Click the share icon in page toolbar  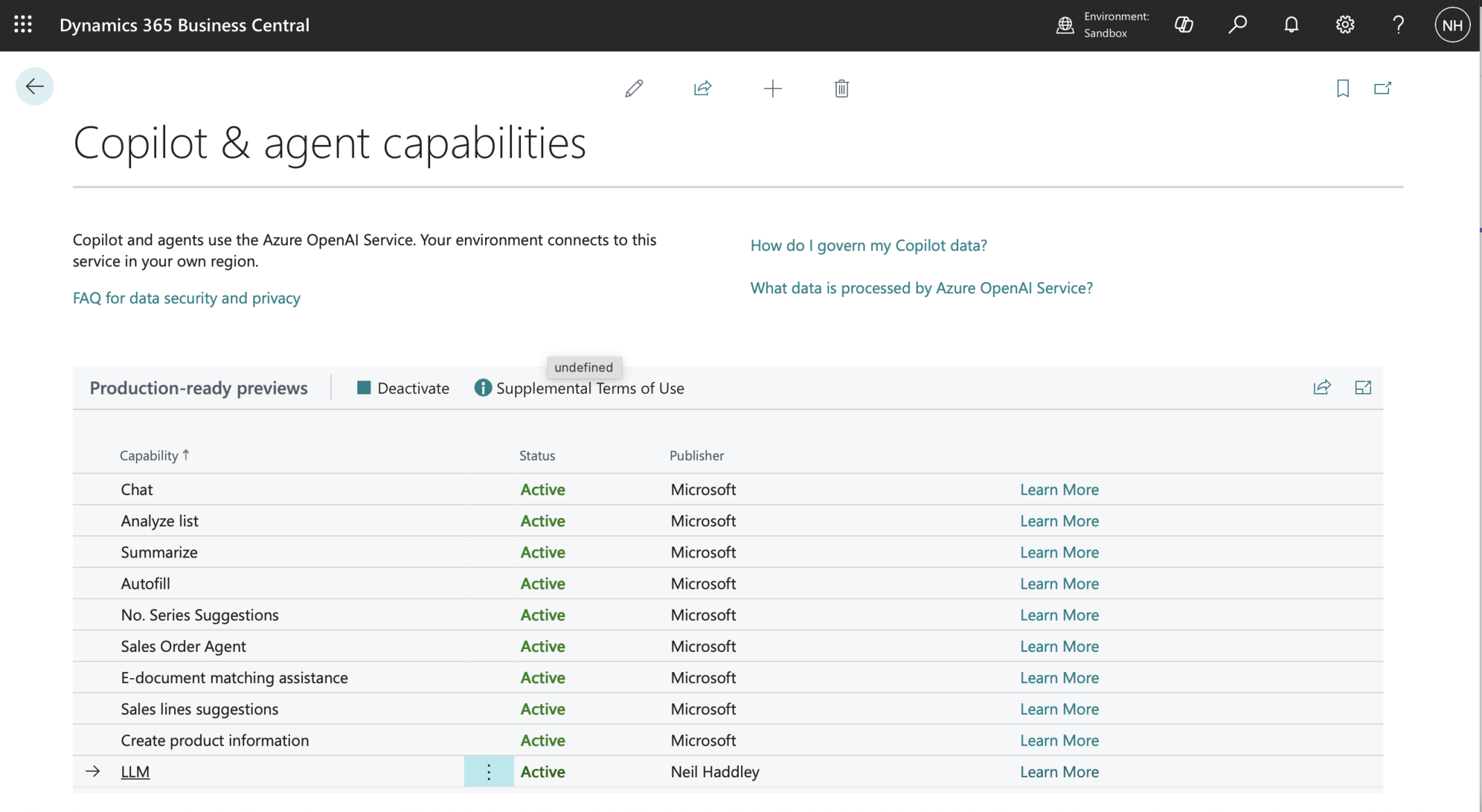[703, 89]
